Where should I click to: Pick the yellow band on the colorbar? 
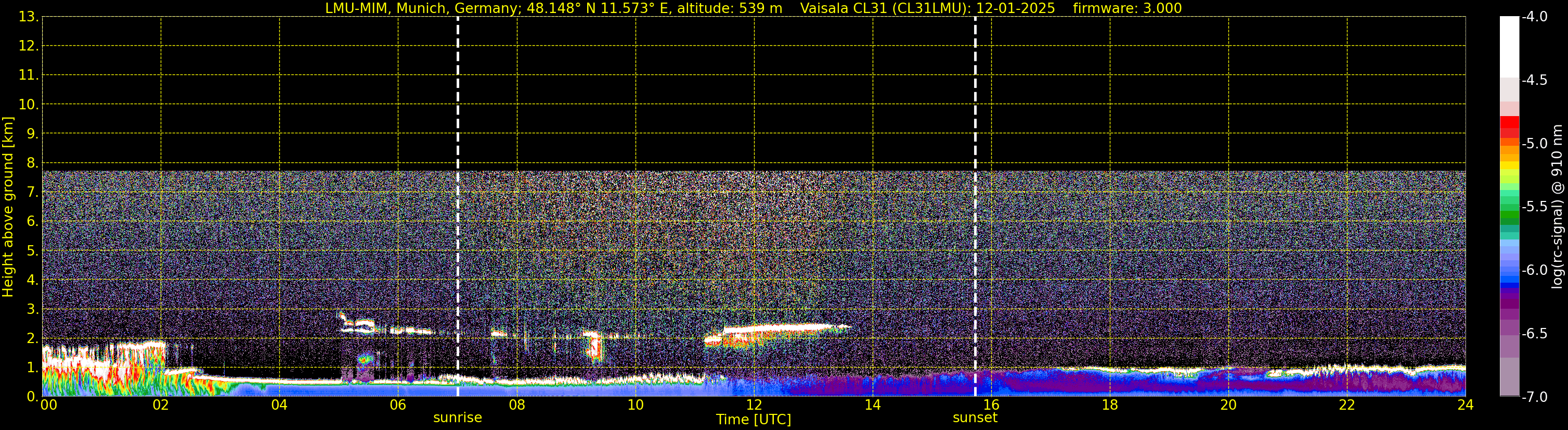coord(1509,165)
